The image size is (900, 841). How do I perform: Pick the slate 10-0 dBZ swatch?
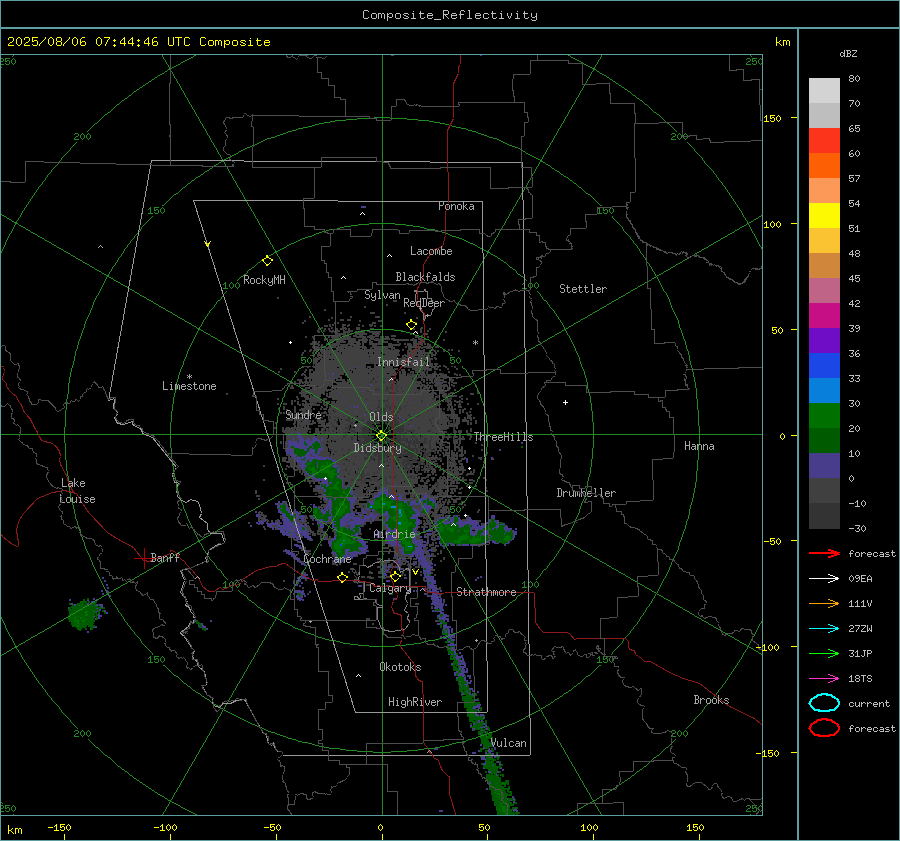tap(824, 465)
